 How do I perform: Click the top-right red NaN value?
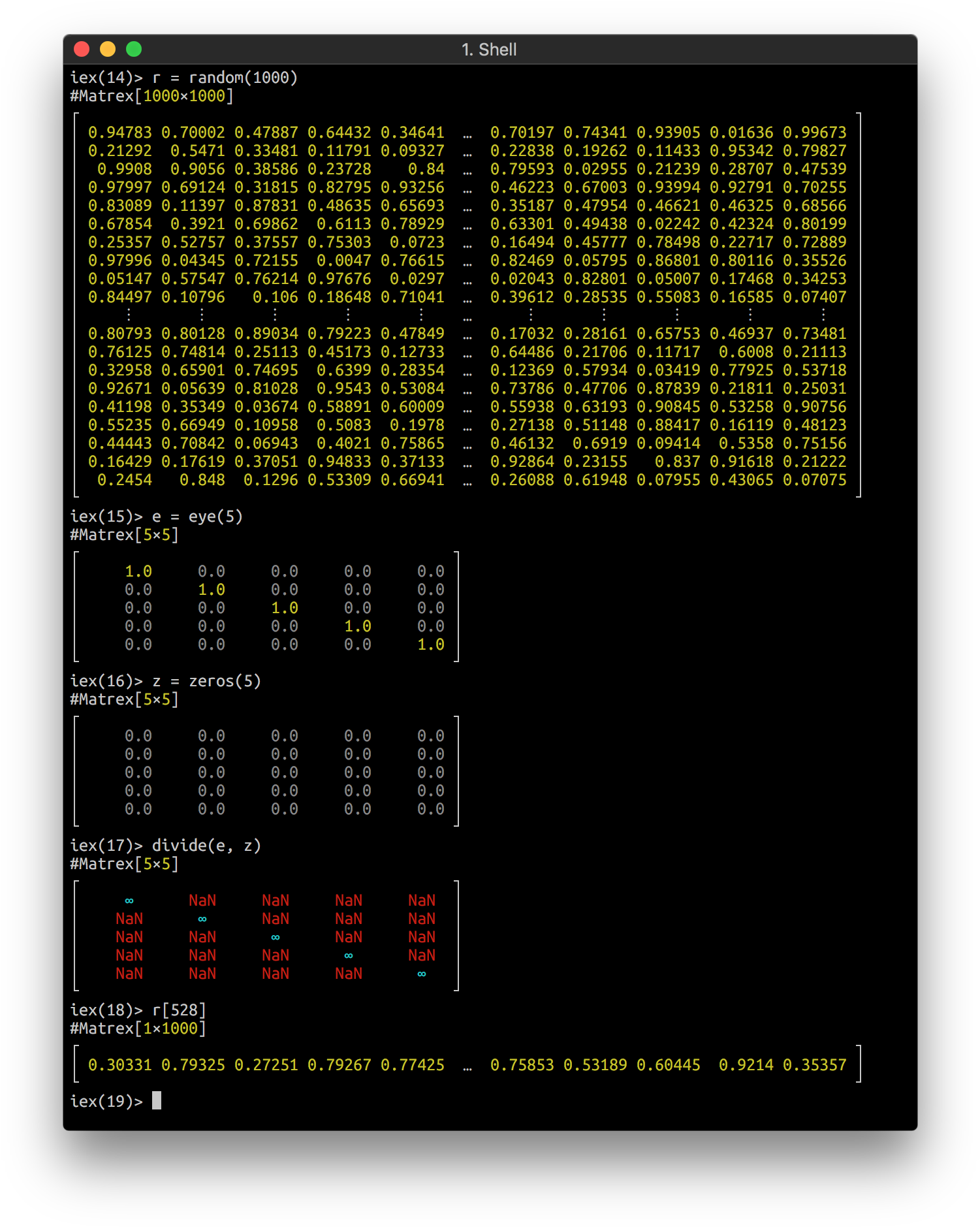422,900
